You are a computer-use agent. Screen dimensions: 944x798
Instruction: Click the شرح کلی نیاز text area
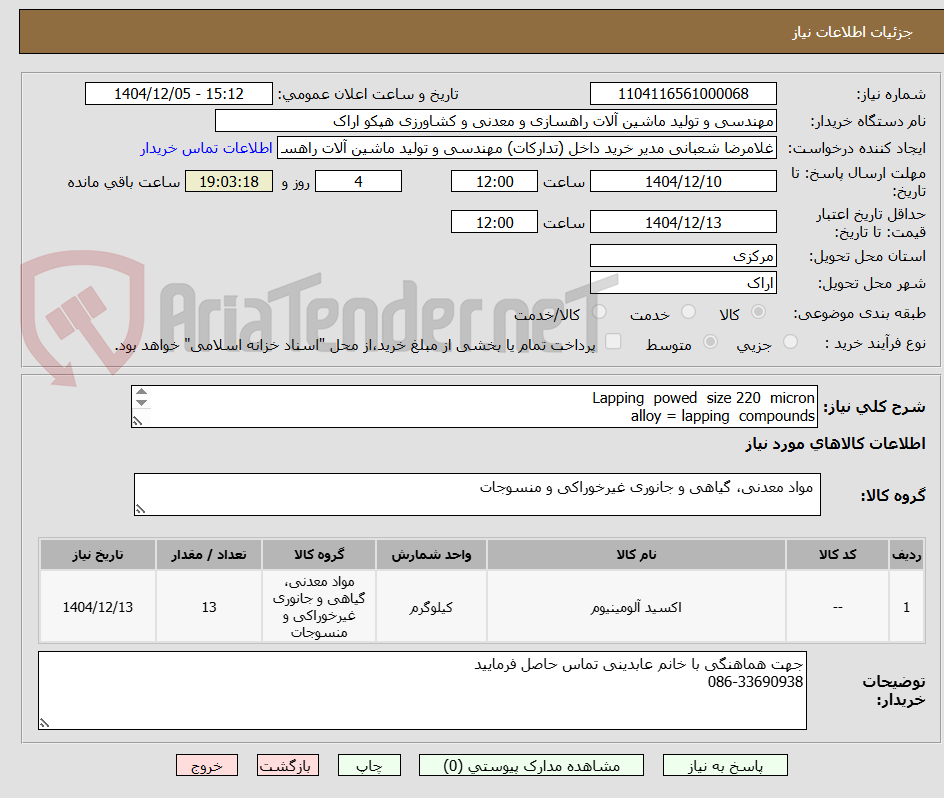474,407
